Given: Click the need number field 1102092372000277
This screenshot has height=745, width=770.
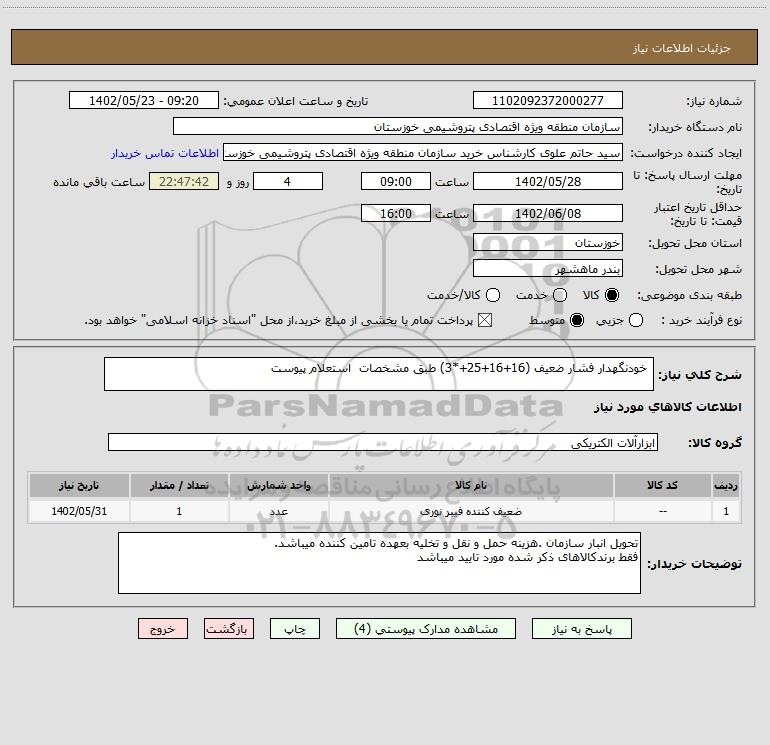Looking at the screenshot, I should pyautogui.click(x=548, y=100).
